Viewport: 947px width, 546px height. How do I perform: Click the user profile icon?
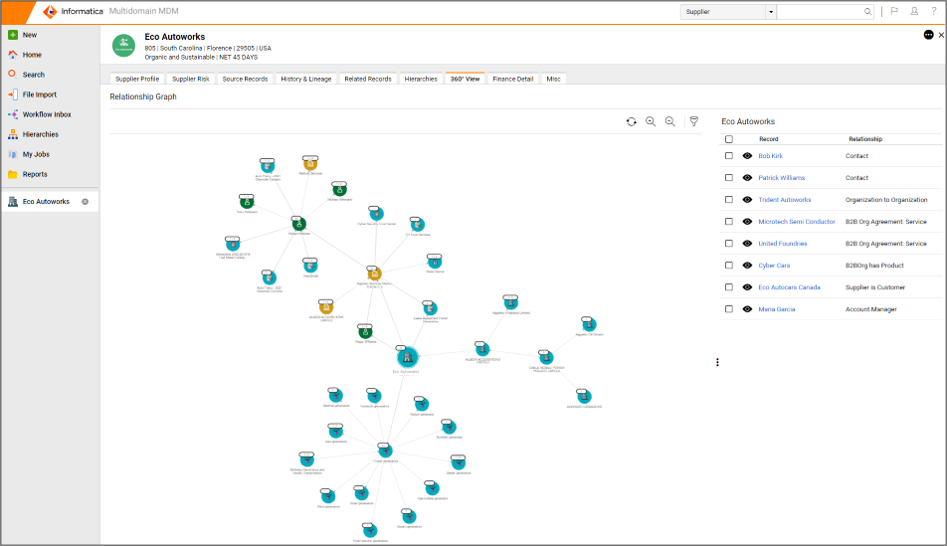914,12
